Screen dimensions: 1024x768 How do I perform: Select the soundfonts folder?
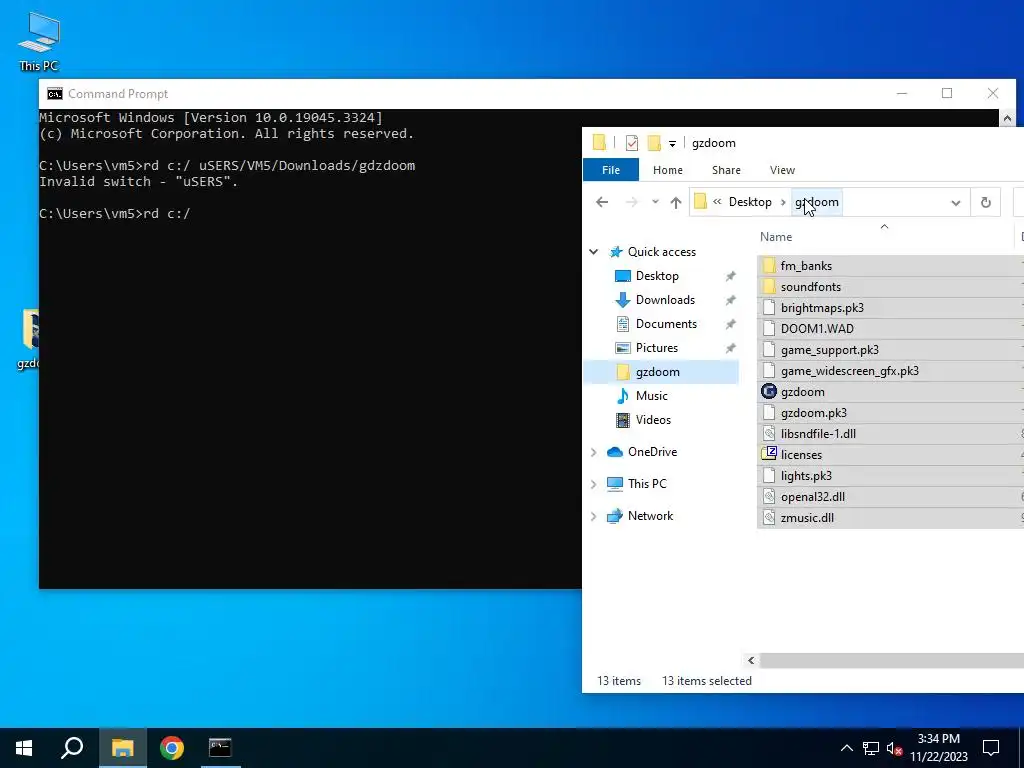(x=890, y=287)
